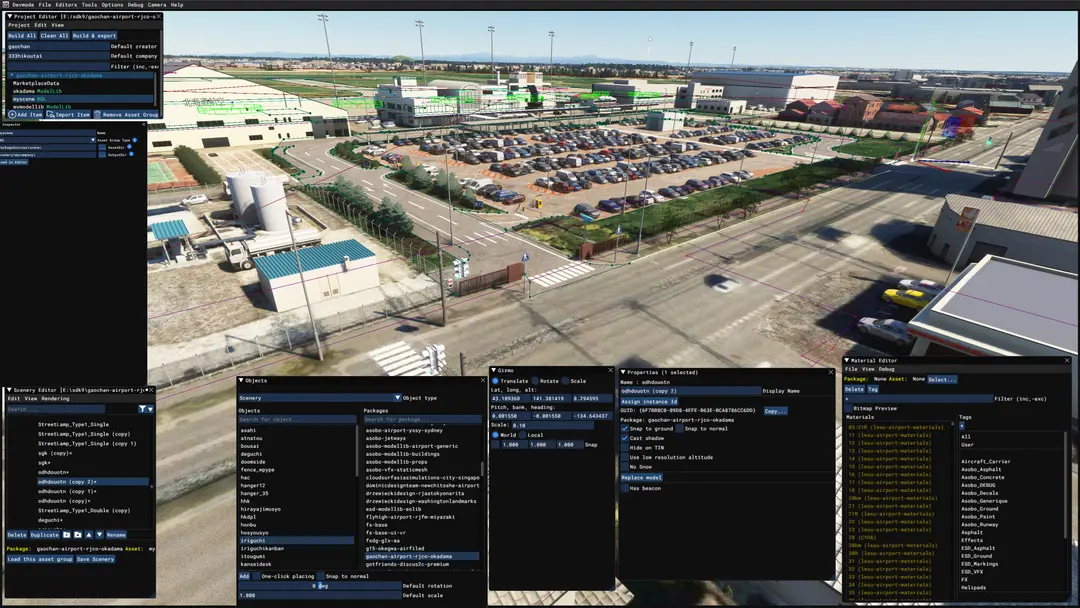Select the Rotate gizmo mode
1080x608 pixels.
[x=534, y=381]
